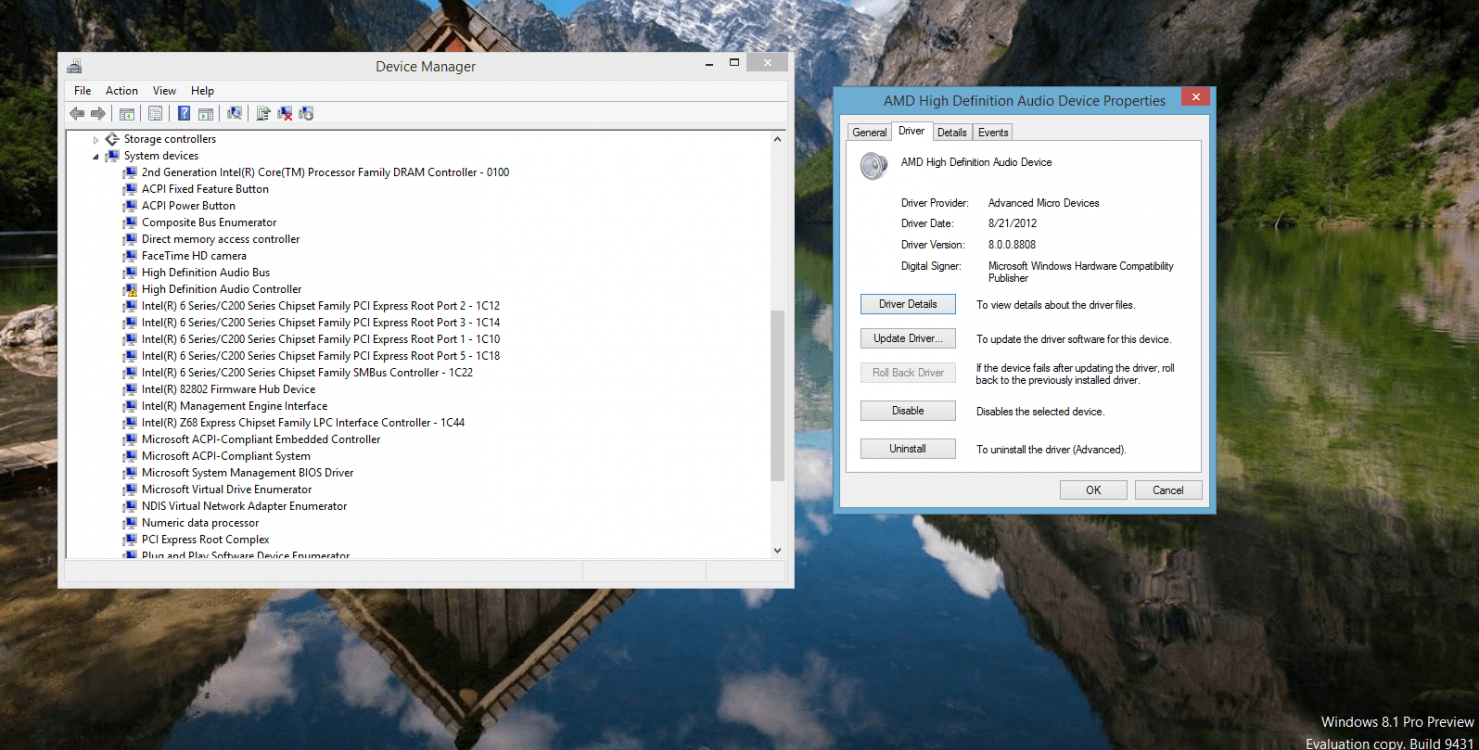The height and width of the screenshot is (750, 1479).
Task: Select the Driver tab
Action: (x=911, y=131)
